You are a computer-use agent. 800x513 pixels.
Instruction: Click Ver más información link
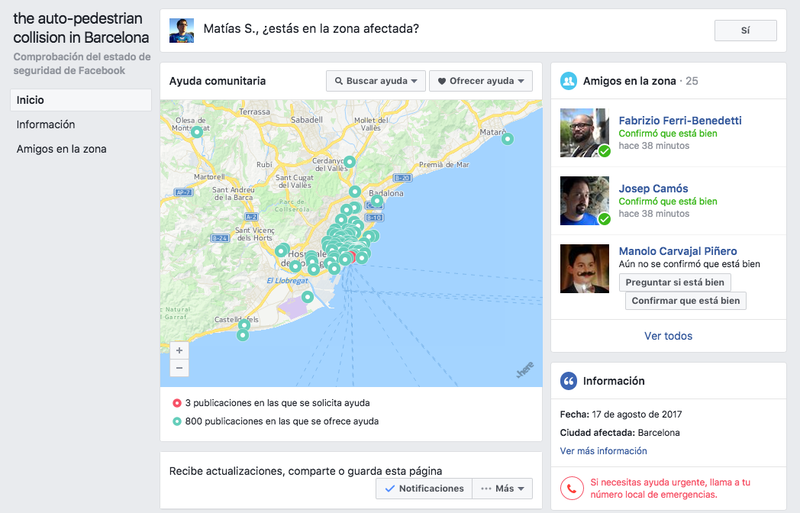[x=603, y=451]
